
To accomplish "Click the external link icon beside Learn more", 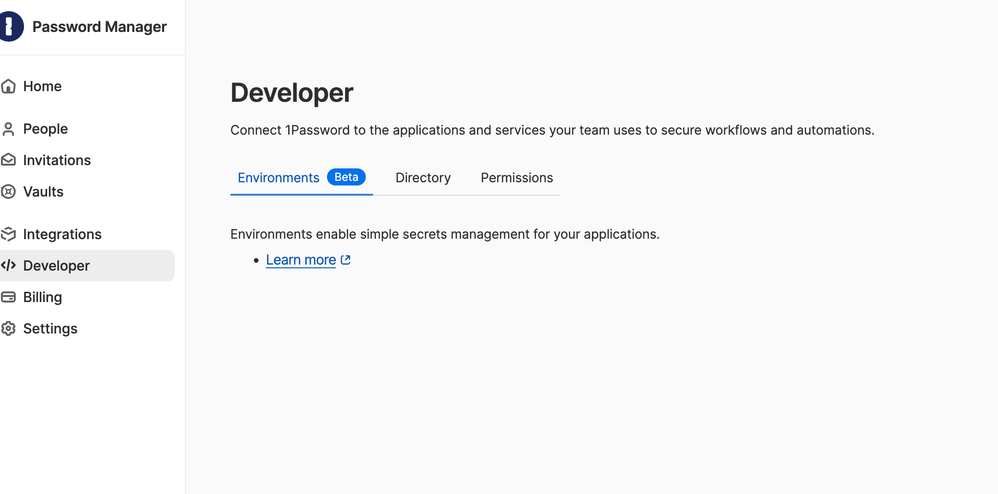I will [346, 260].
